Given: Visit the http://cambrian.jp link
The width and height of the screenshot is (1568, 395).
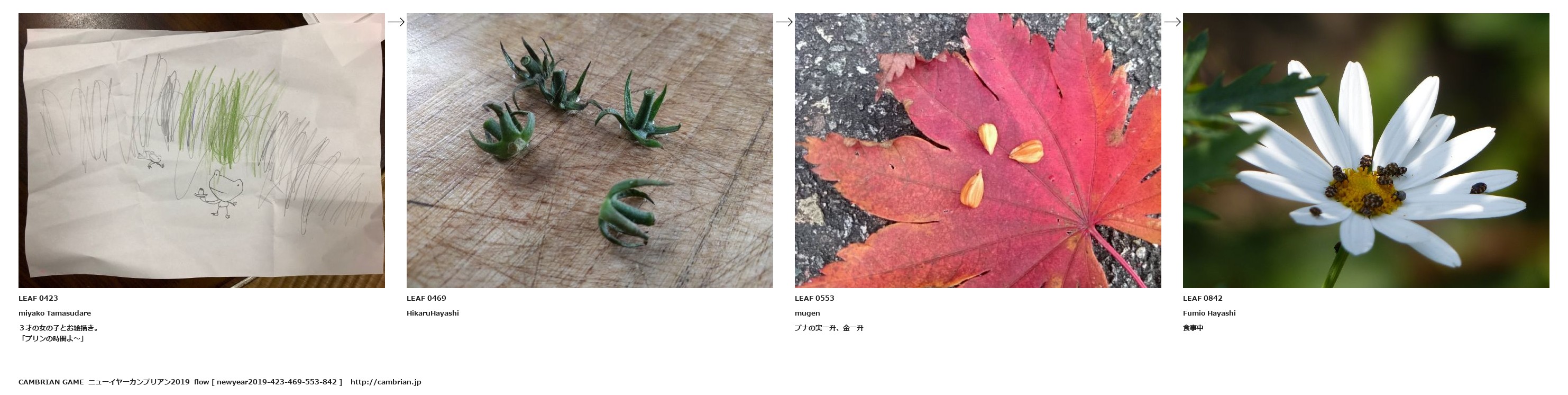Looking at the screenshot, I should (386, 382).
